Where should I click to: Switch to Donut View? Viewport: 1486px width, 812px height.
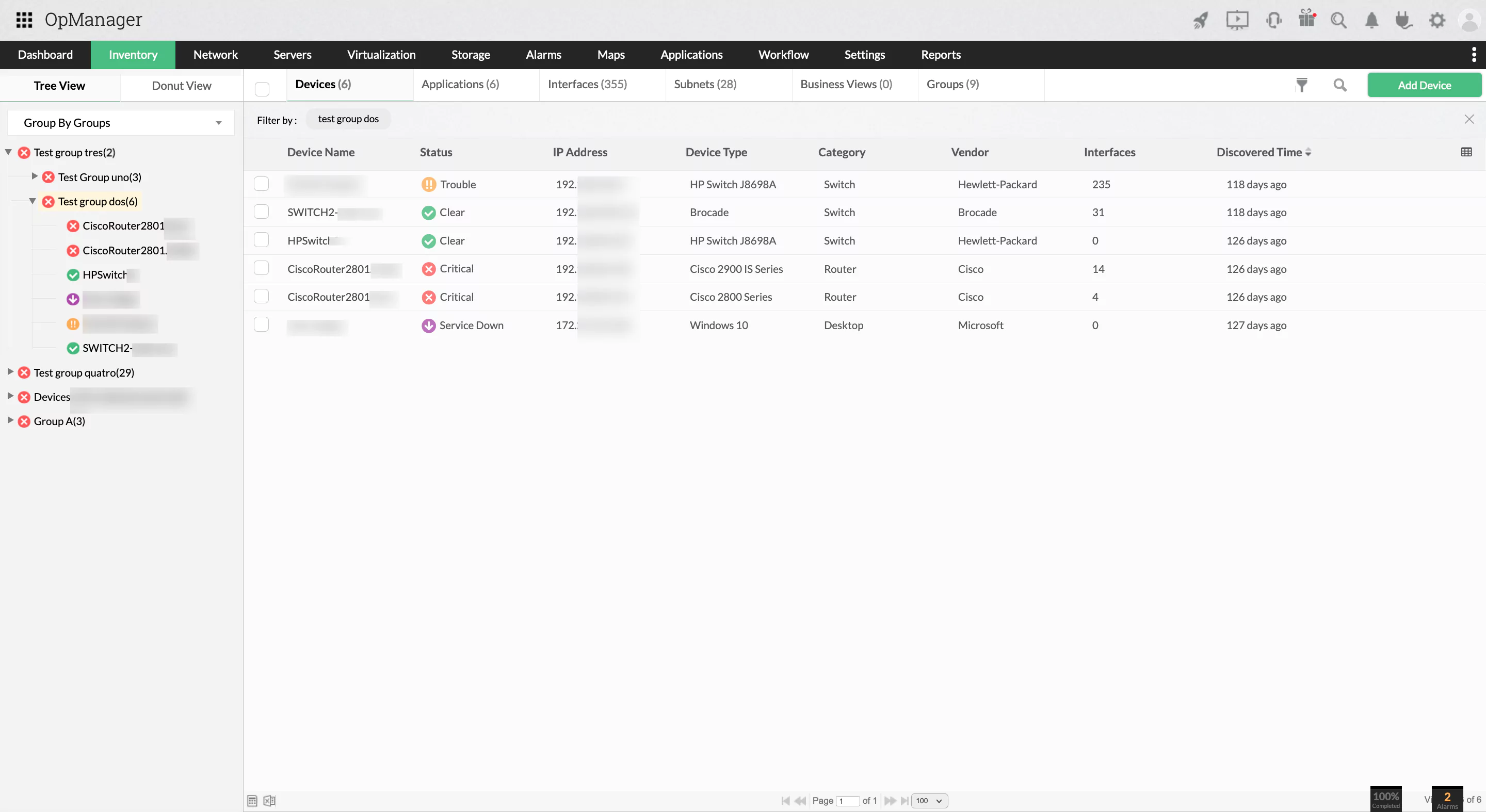(182, 85)
